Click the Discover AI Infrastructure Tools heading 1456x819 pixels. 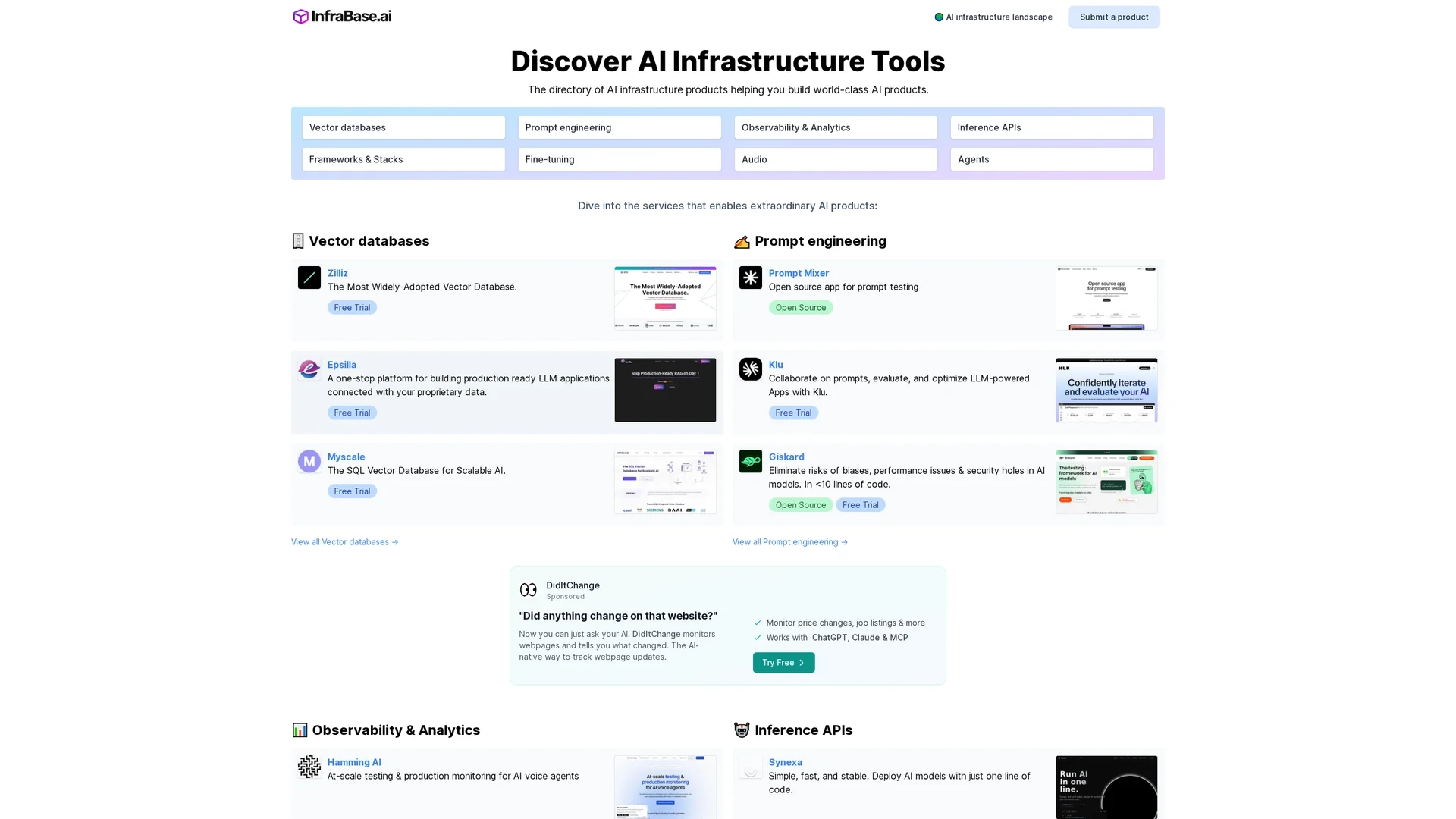[728, 61]
